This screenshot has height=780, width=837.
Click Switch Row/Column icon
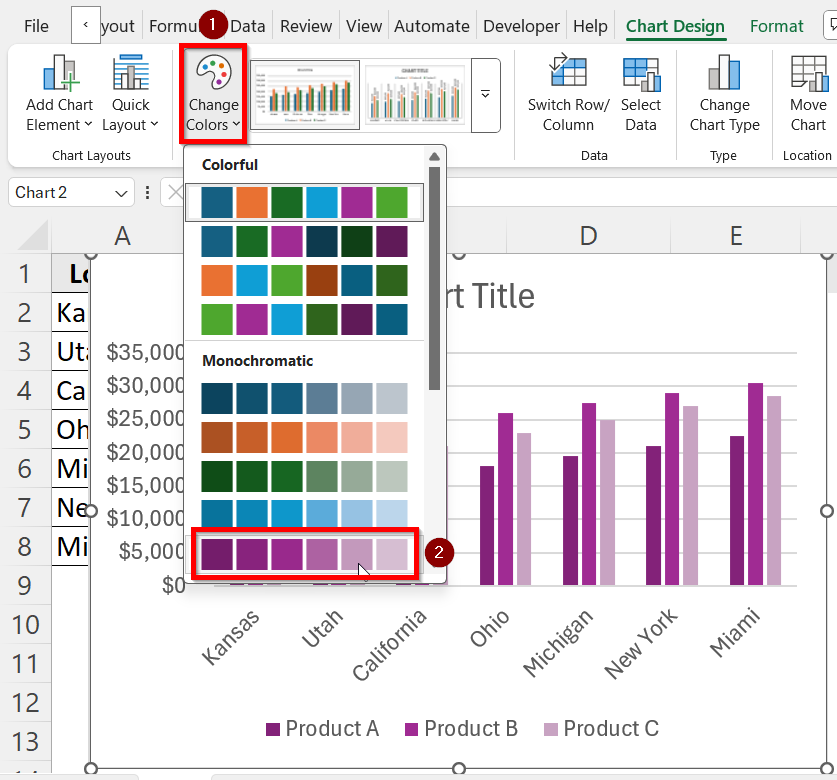[x=568, y=74]
